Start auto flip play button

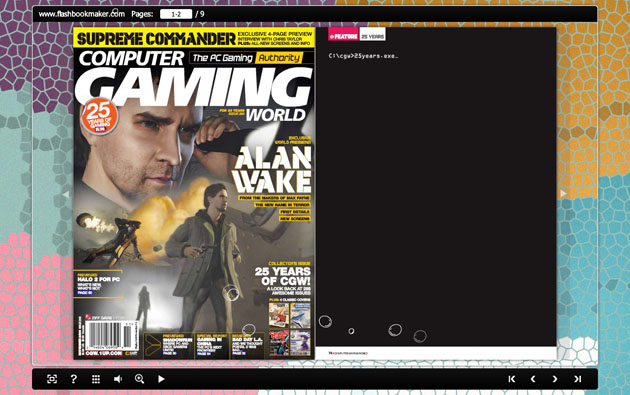161,379
